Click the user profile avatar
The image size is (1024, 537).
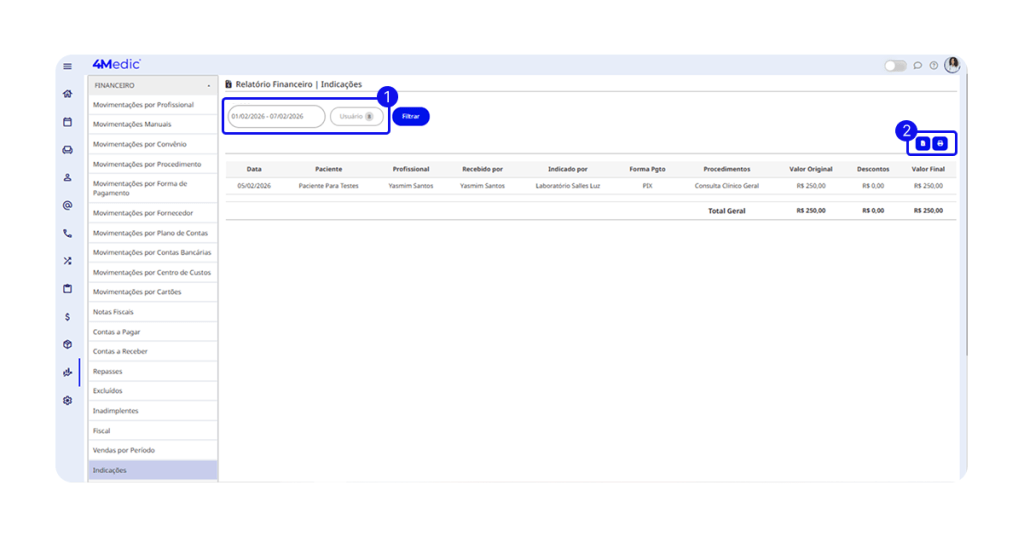952,65
